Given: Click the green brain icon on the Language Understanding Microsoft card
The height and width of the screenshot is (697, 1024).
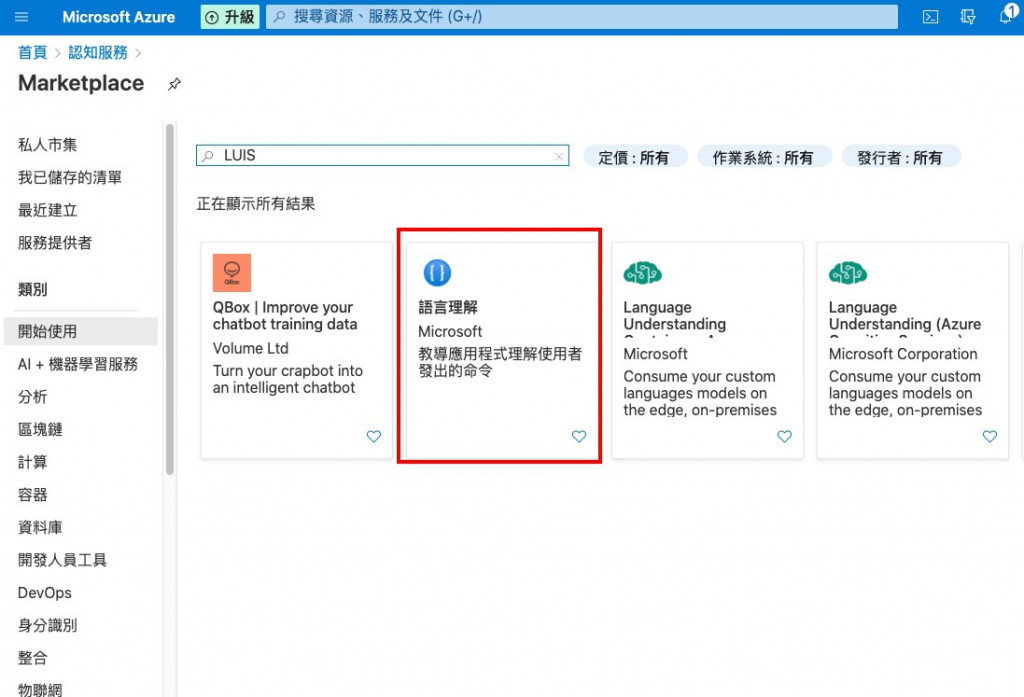Looking at the screenshot, I should 643,272.
